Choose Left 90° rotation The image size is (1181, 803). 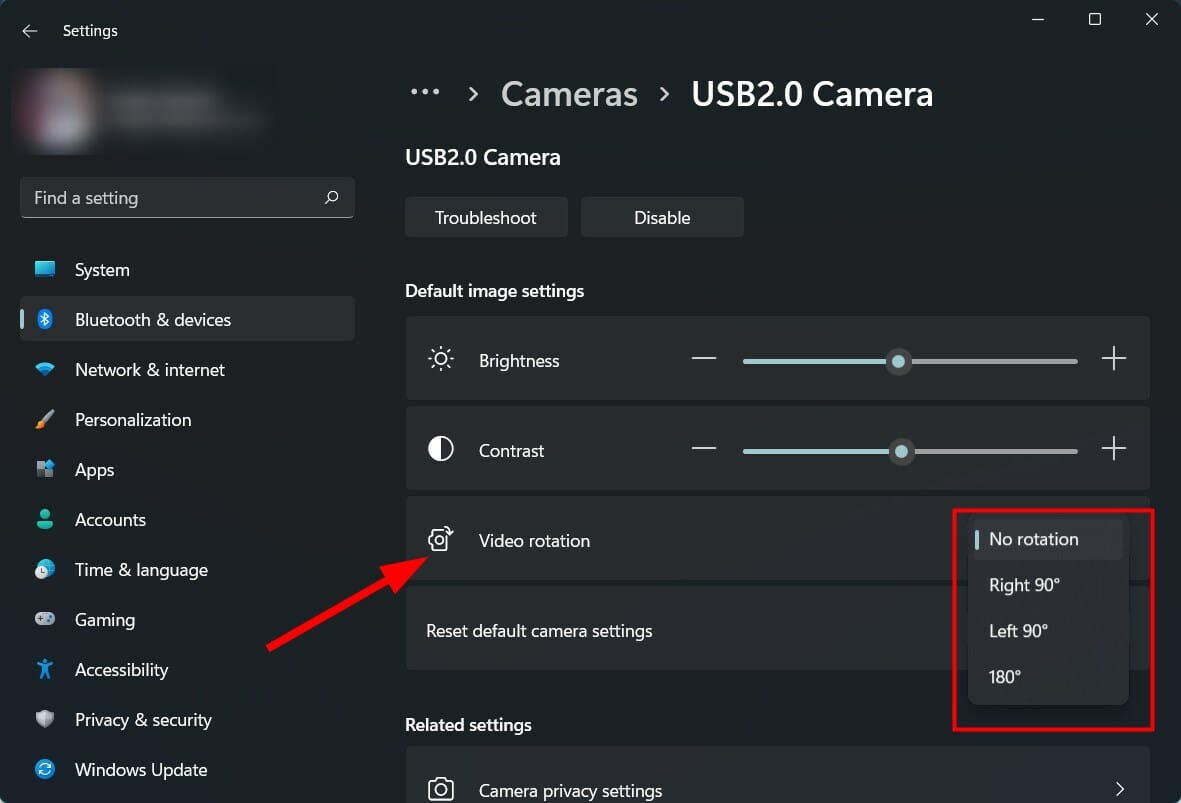tap(1019, 631)
